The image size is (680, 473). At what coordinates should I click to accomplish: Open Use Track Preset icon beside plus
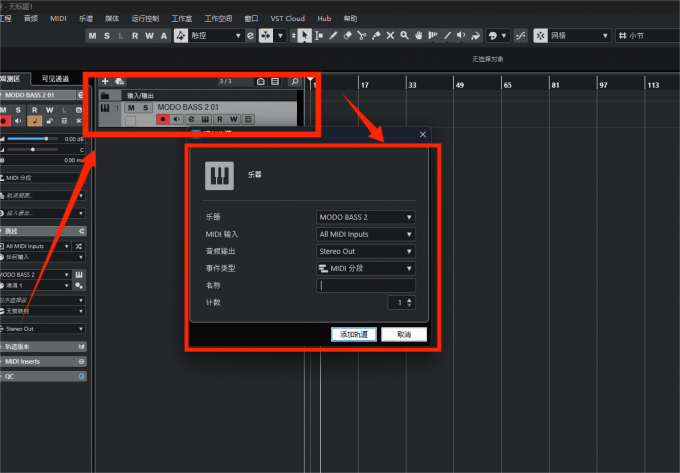click(120, 81)
